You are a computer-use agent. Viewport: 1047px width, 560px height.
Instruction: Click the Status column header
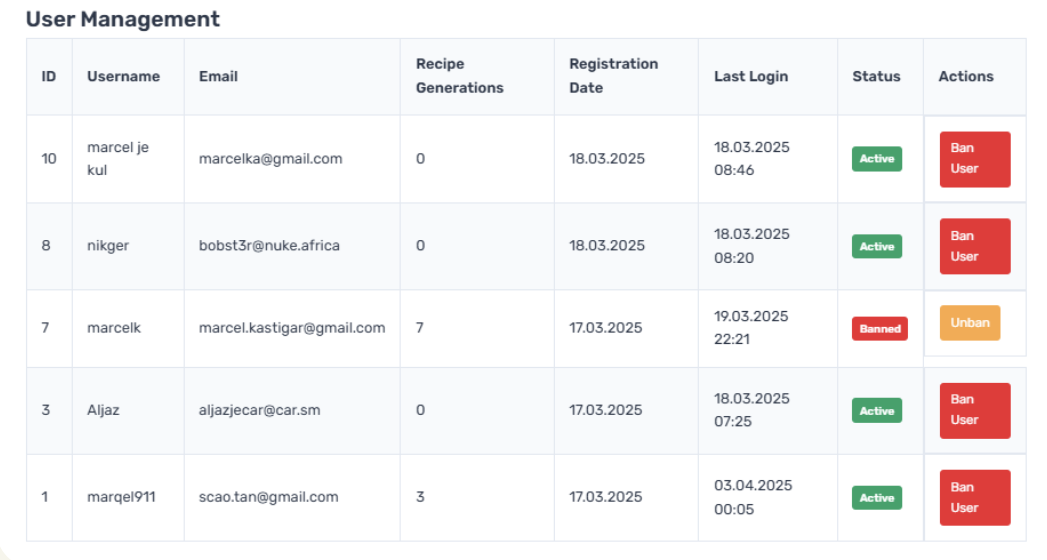pyautogui.click(x=876, y=76)
